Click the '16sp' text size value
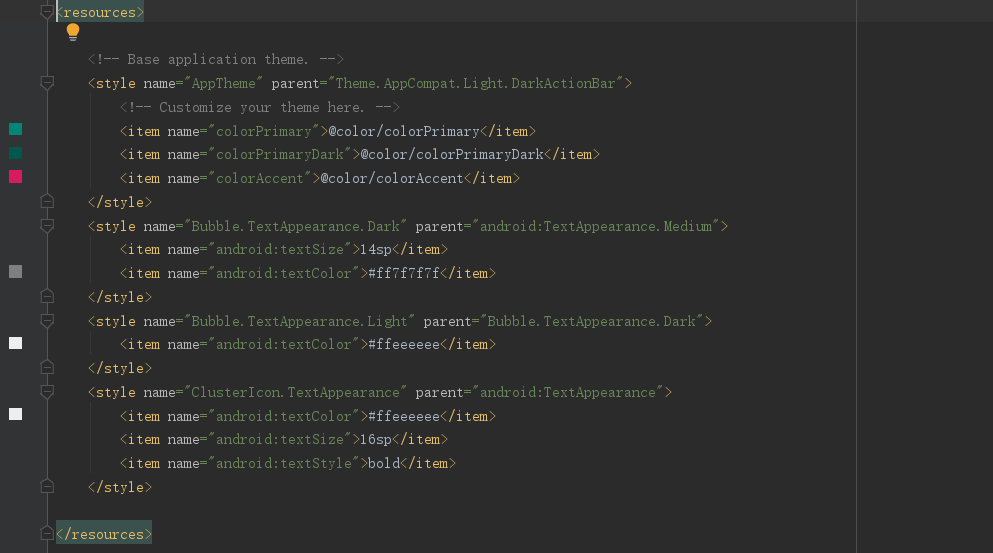Viewport: 993px width, 553px height. coord(376,440)
